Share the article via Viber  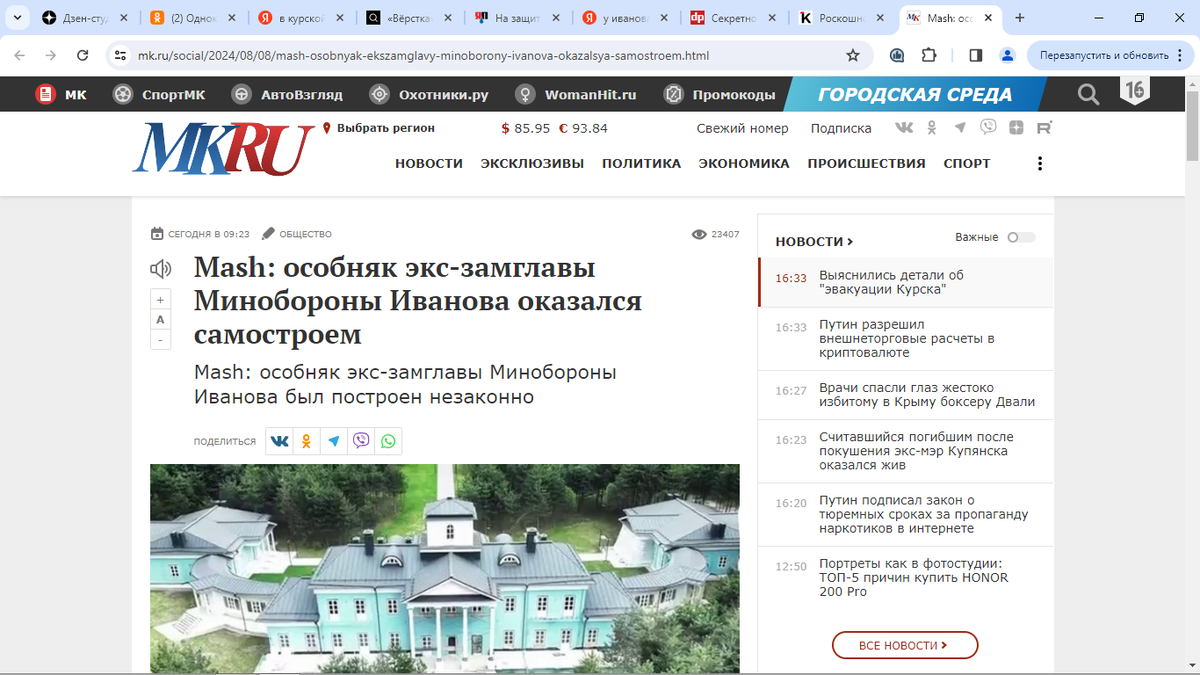pyautogui.click(x=361, y=441)
